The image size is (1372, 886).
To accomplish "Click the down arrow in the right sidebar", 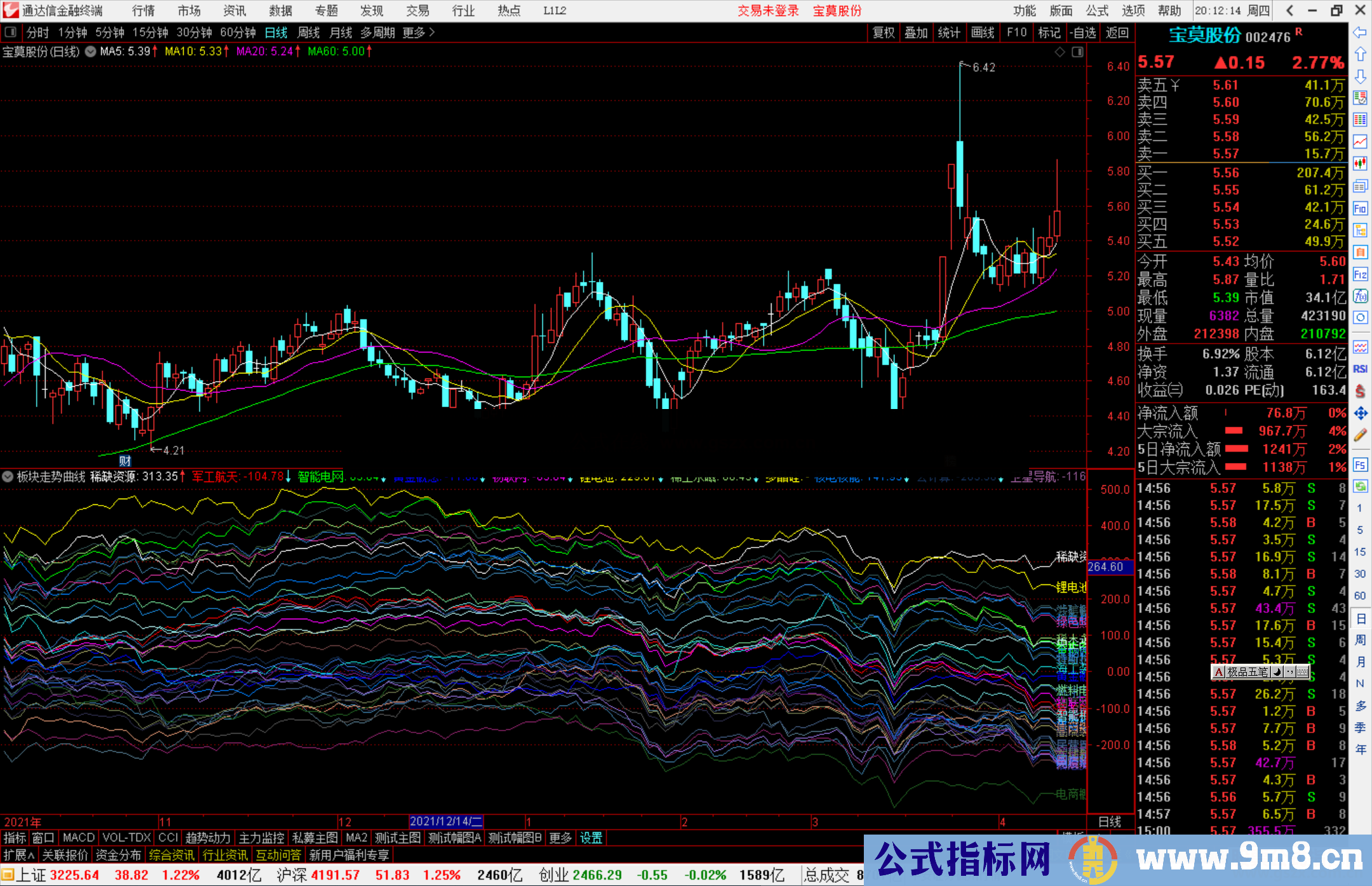I will [1360, 76].
